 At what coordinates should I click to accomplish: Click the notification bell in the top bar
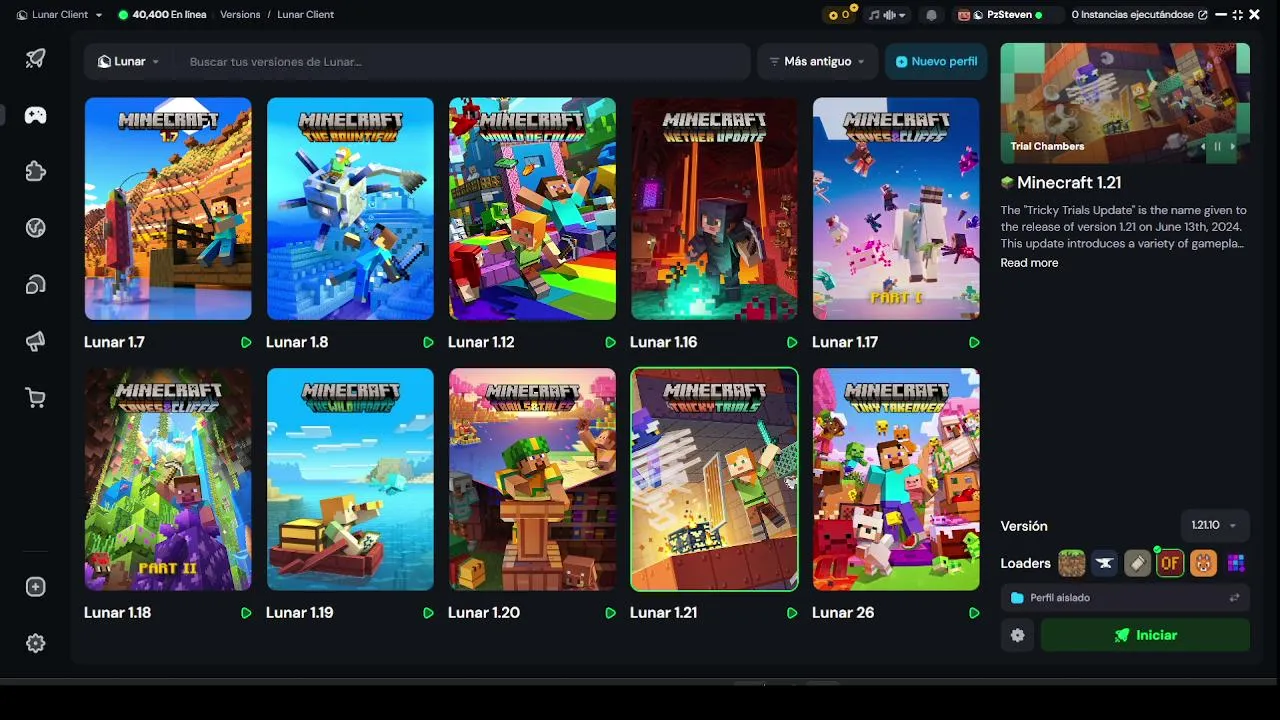coord(932,15)
